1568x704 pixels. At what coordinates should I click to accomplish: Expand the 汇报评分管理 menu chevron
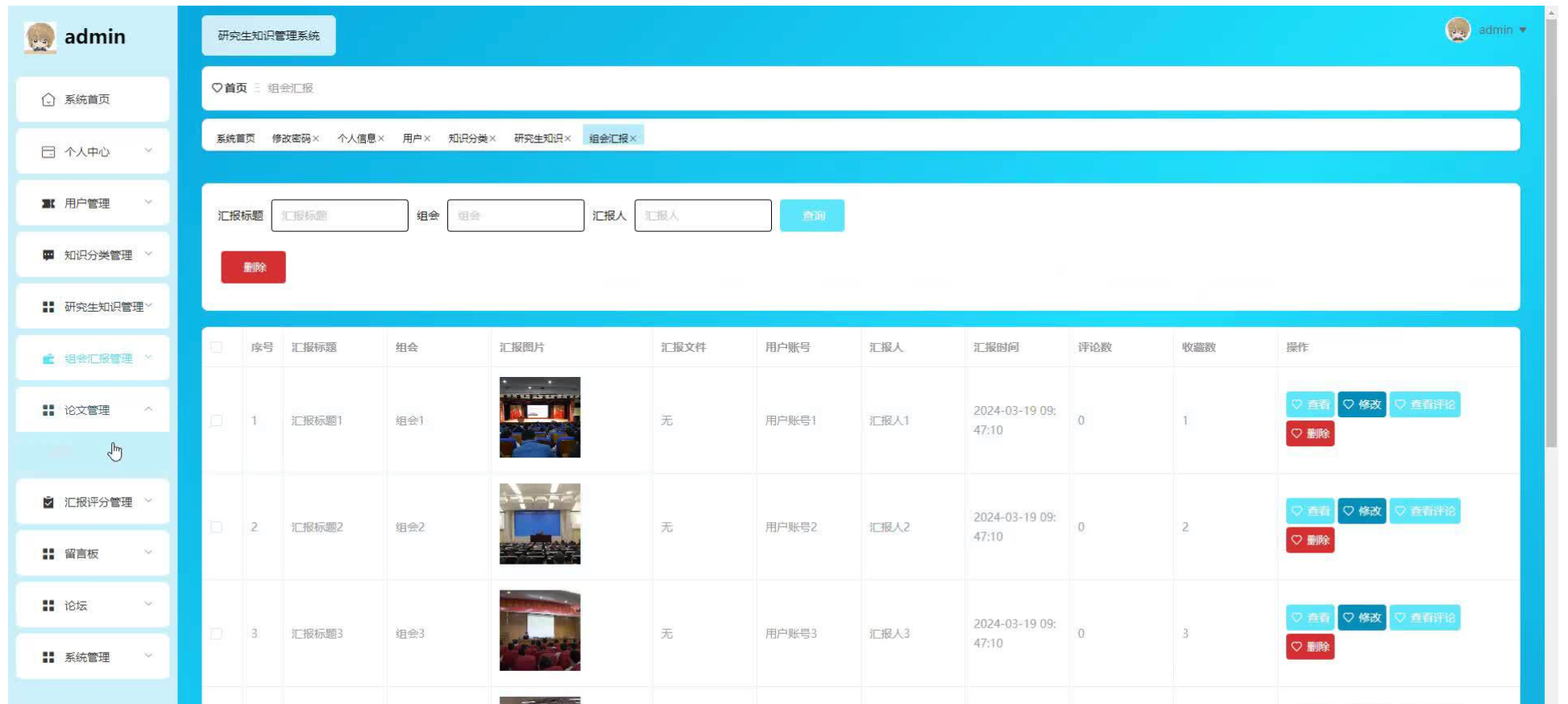[148, 501]
